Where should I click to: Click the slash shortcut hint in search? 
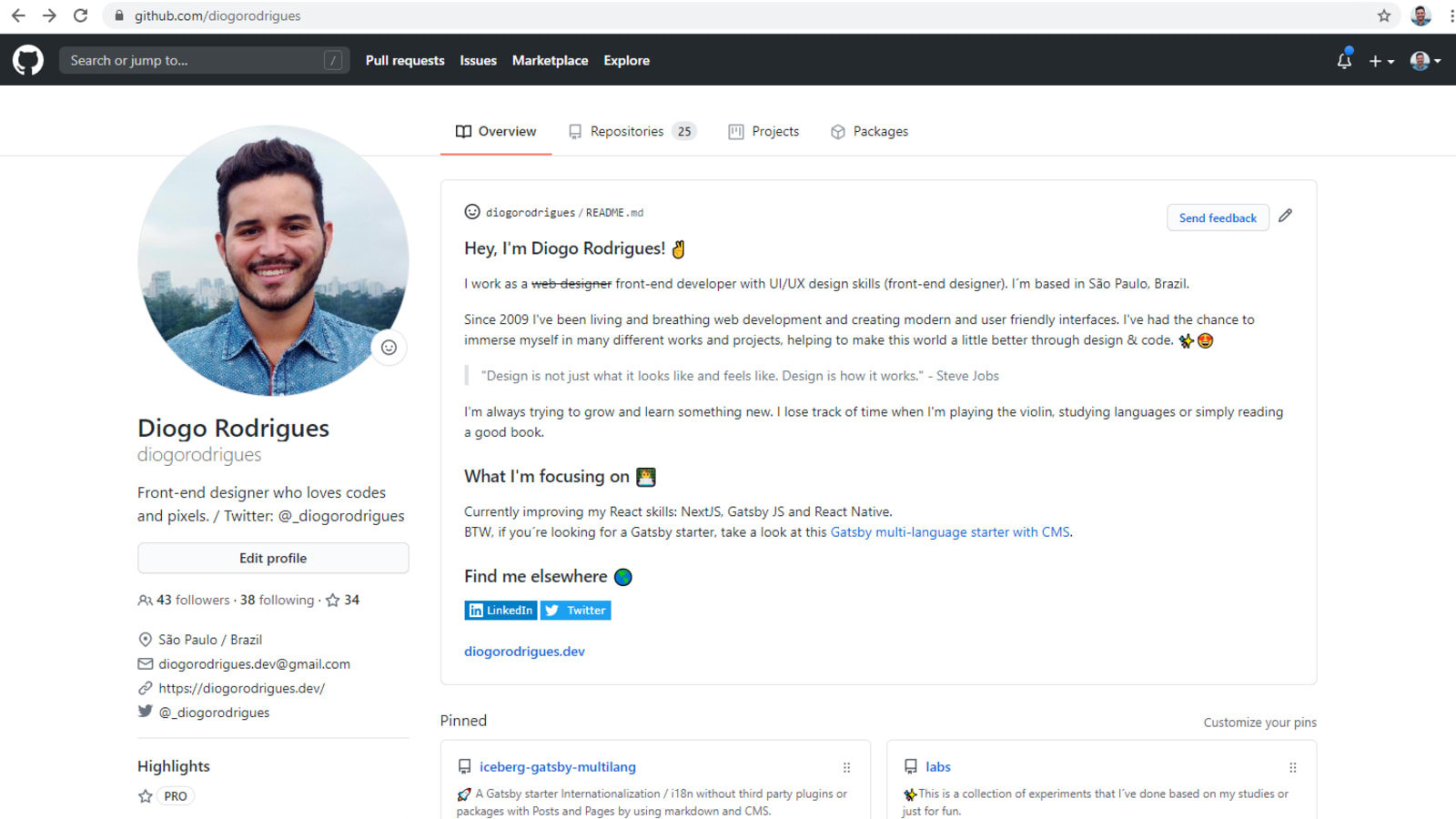click(333, 60)
